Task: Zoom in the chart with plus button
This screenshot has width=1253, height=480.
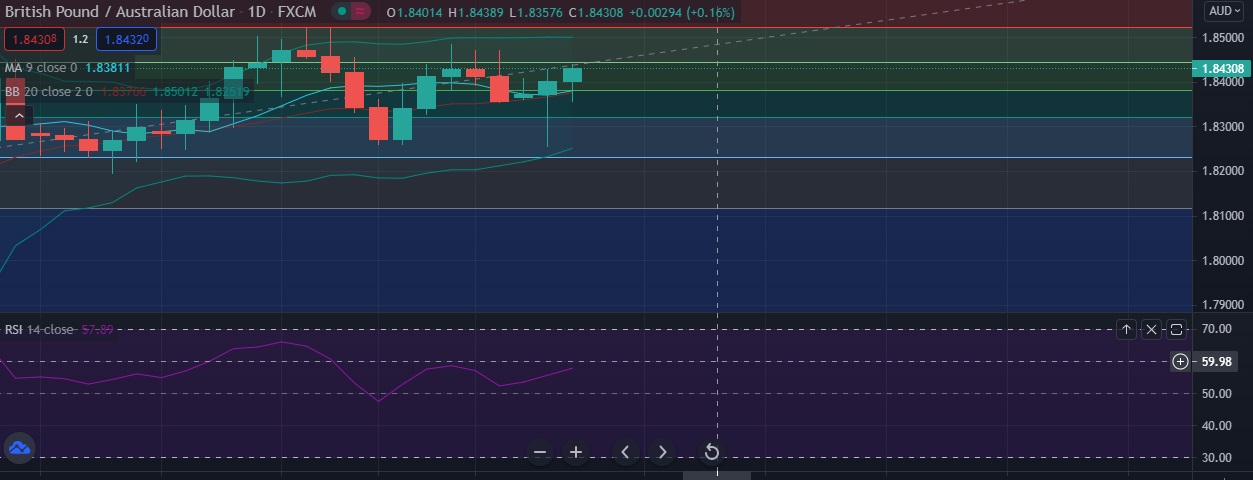Action: pos(576,452)
